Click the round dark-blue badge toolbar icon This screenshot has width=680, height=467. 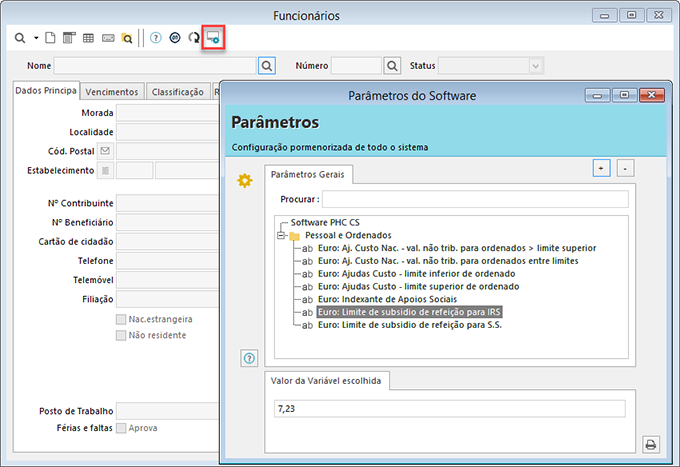175,38
